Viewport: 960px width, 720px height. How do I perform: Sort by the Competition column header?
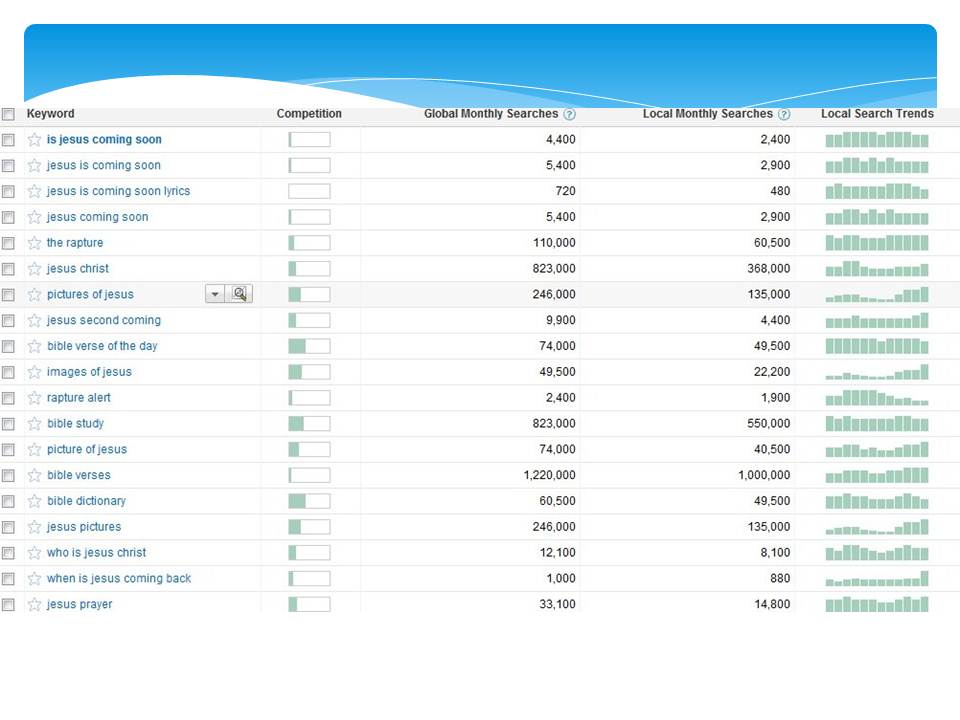click(x=309, y=114)
